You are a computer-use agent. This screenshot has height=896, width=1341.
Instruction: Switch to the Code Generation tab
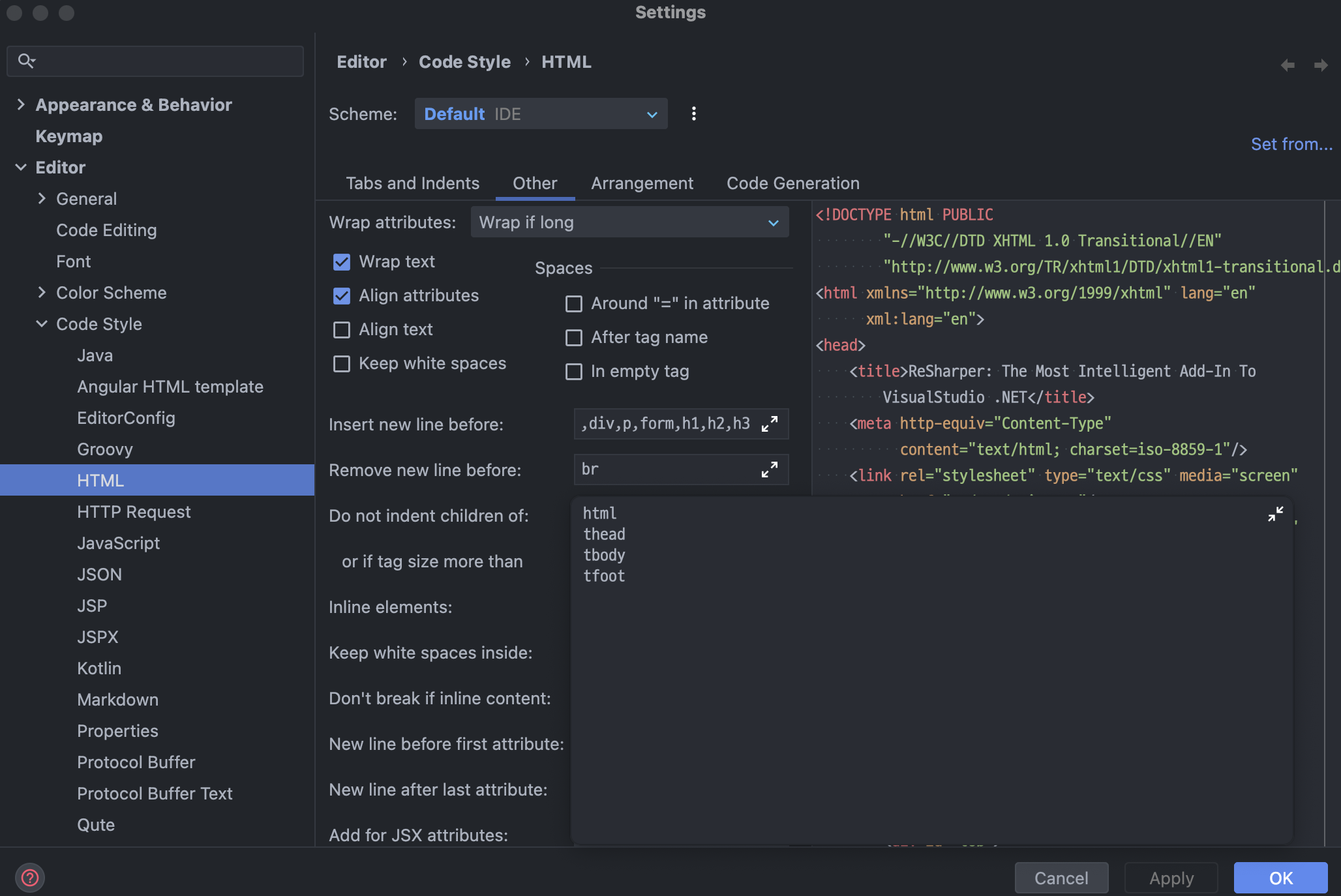792,183
